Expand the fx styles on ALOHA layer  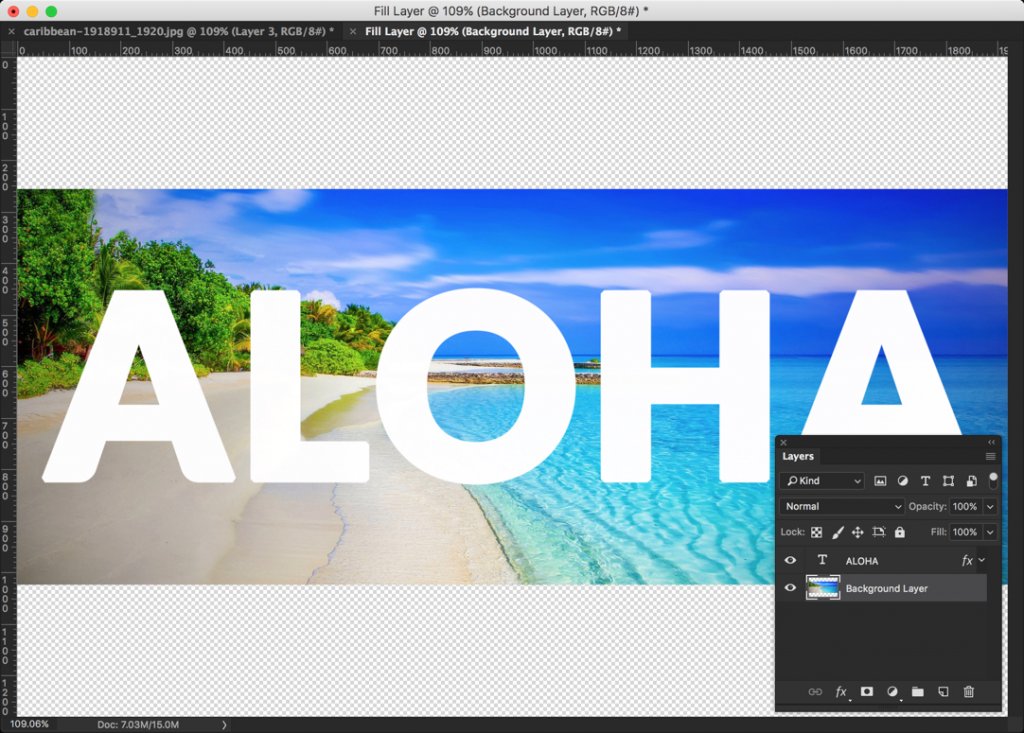(x=981, y=560)
